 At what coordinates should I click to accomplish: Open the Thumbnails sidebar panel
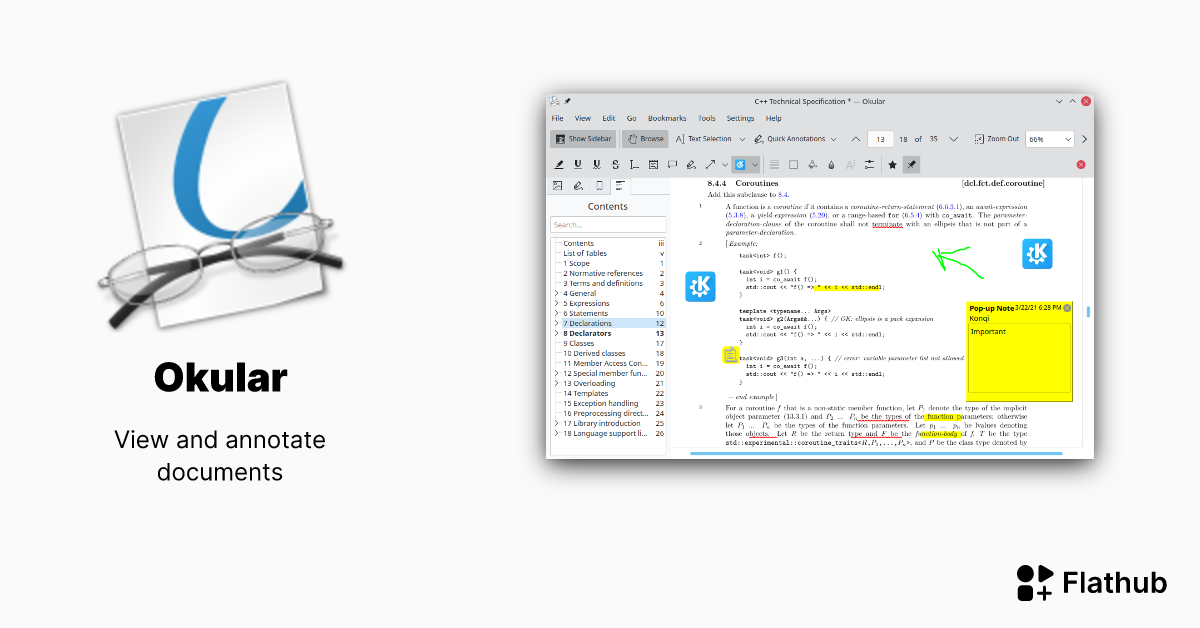[x=558, y=186]
